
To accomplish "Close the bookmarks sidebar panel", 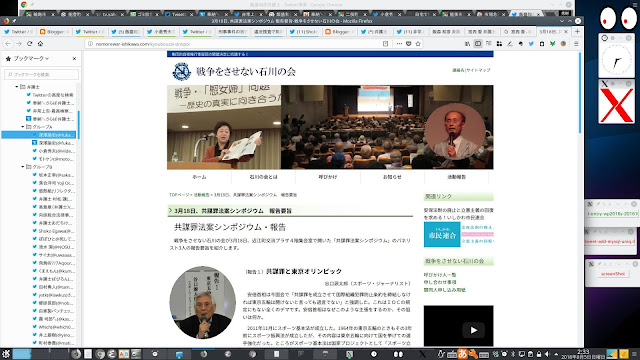I will [x=74, y=59].
